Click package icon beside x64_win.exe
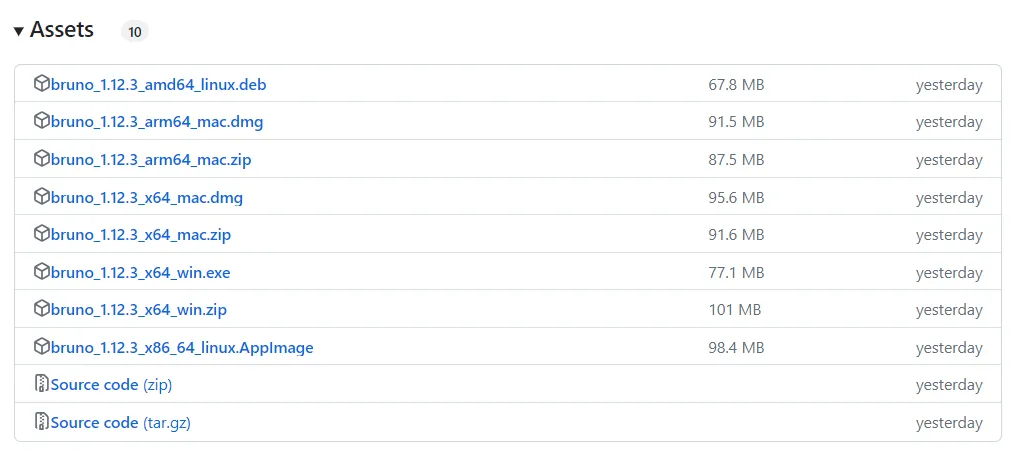Image resolution: width=1020 pixels, height=460 pixels. 42,271
